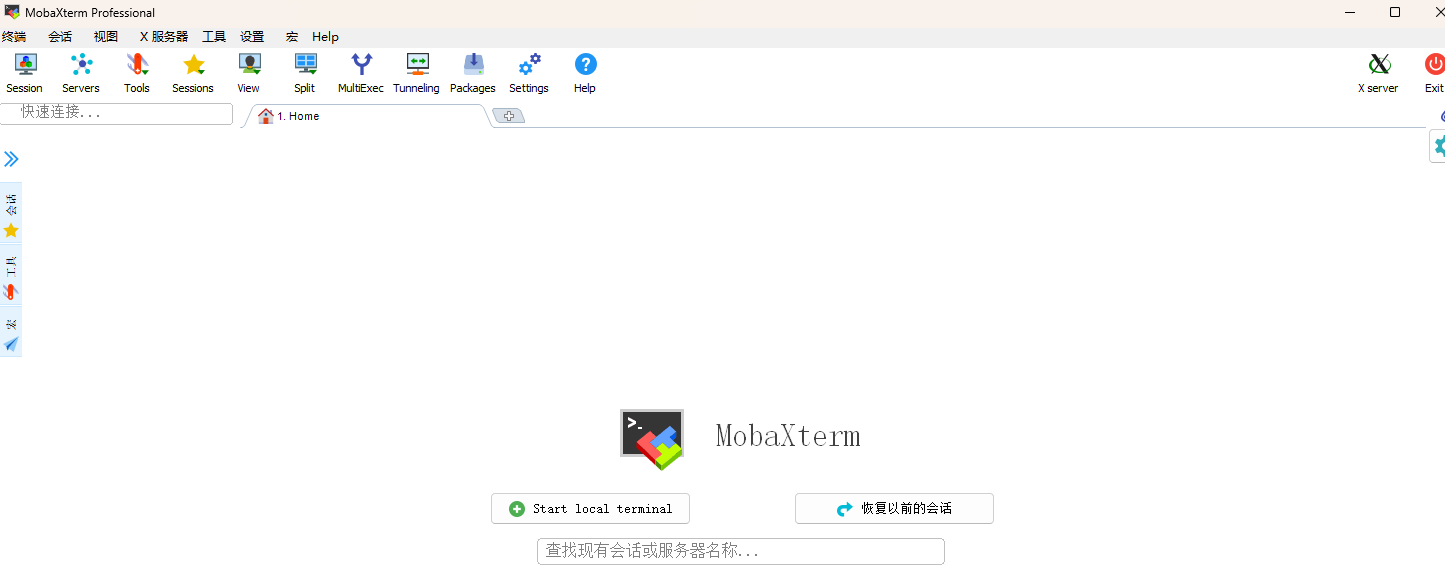1445x583 pixels.
Task: Focus the 查找现有会话或服务器名称 search field
Action: point(741,551)
